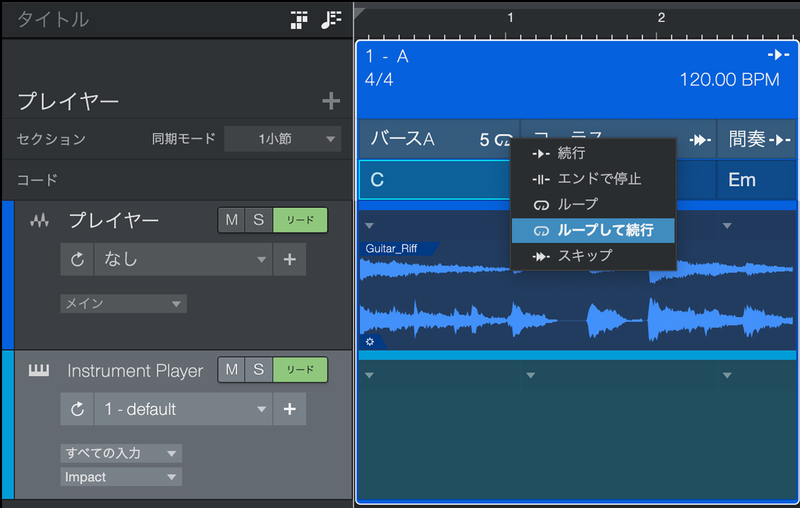The height and width of the screenshot is (508, 800).
Task: Click bar 1 on the timeline ruler
Action: pos(510,18)
